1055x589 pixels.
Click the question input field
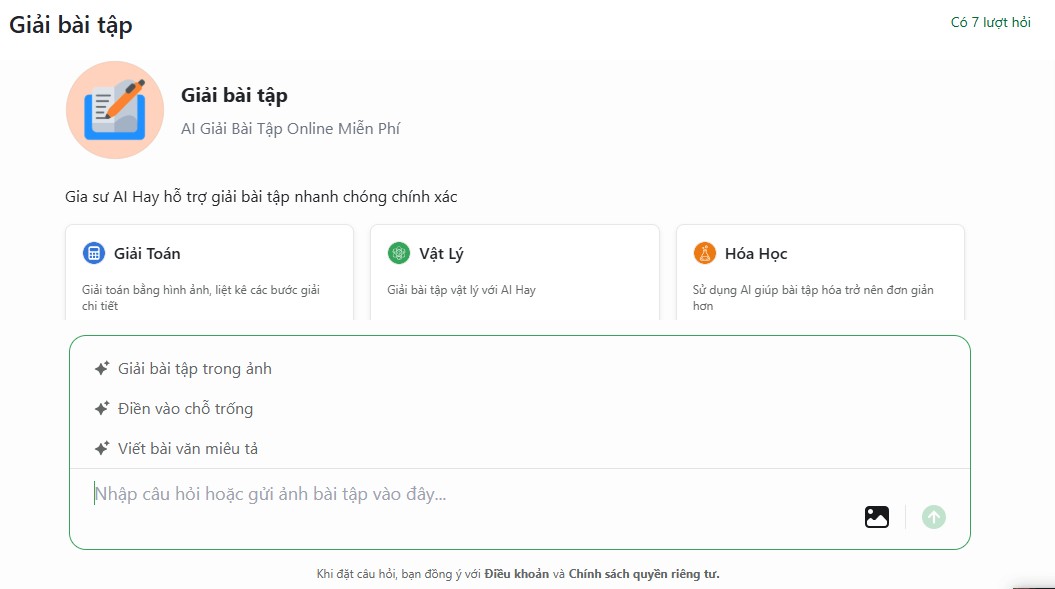[x=400, y=491]
